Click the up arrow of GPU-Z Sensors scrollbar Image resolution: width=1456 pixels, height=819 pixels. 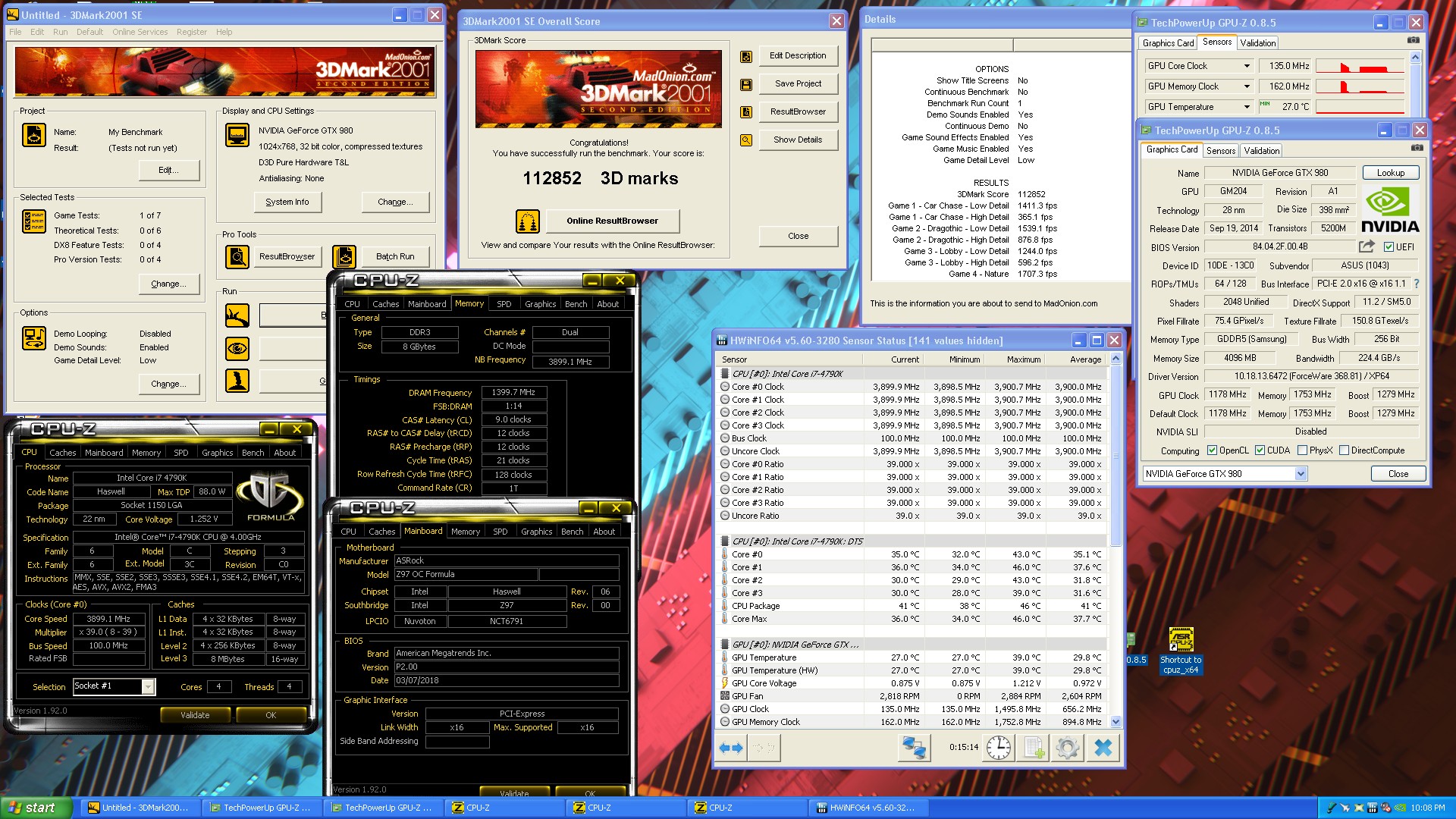1415,58
